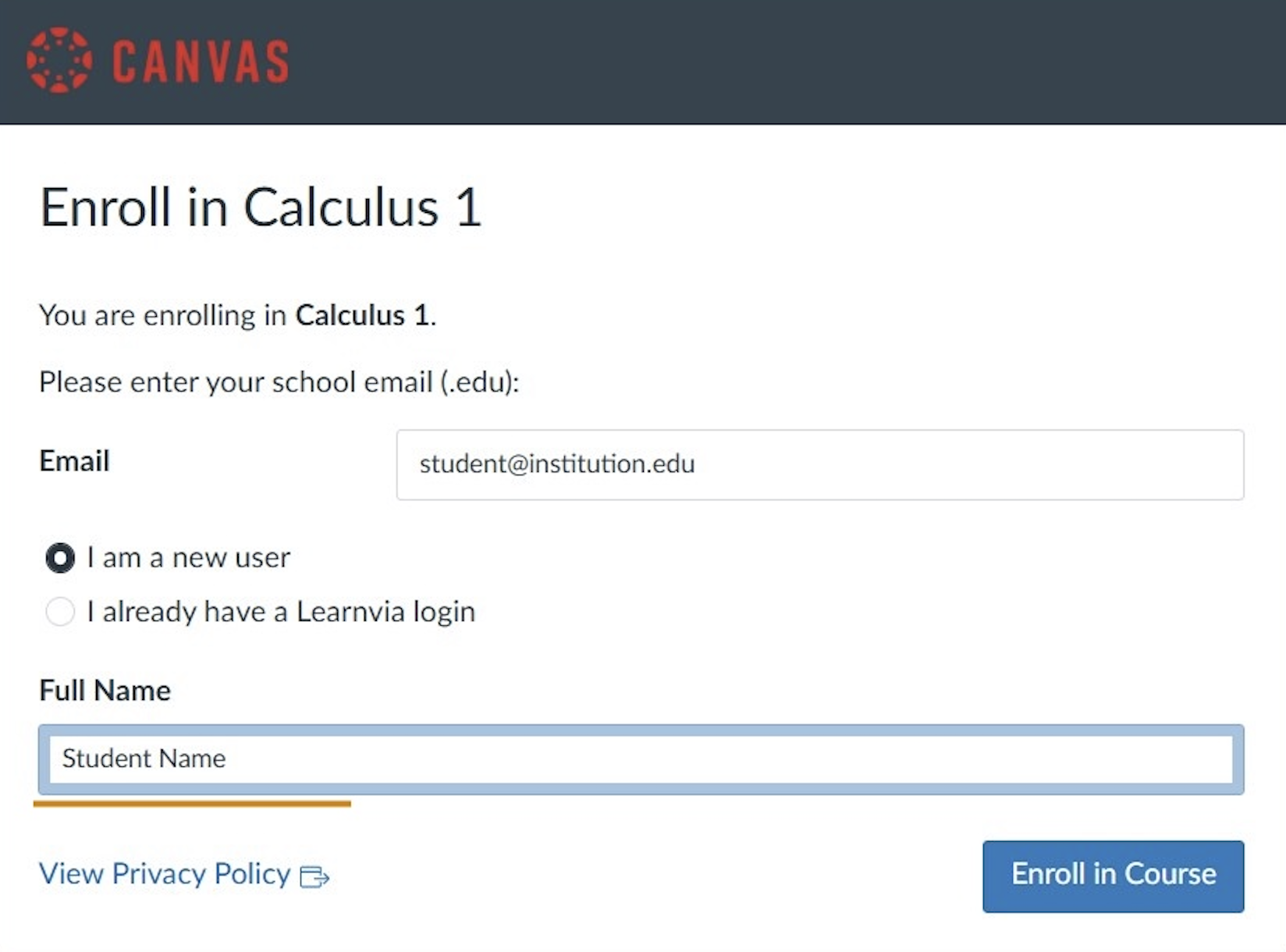Click the "I am a new user" label text
This screenshot has height=952, width=1286.
[188, 558]
